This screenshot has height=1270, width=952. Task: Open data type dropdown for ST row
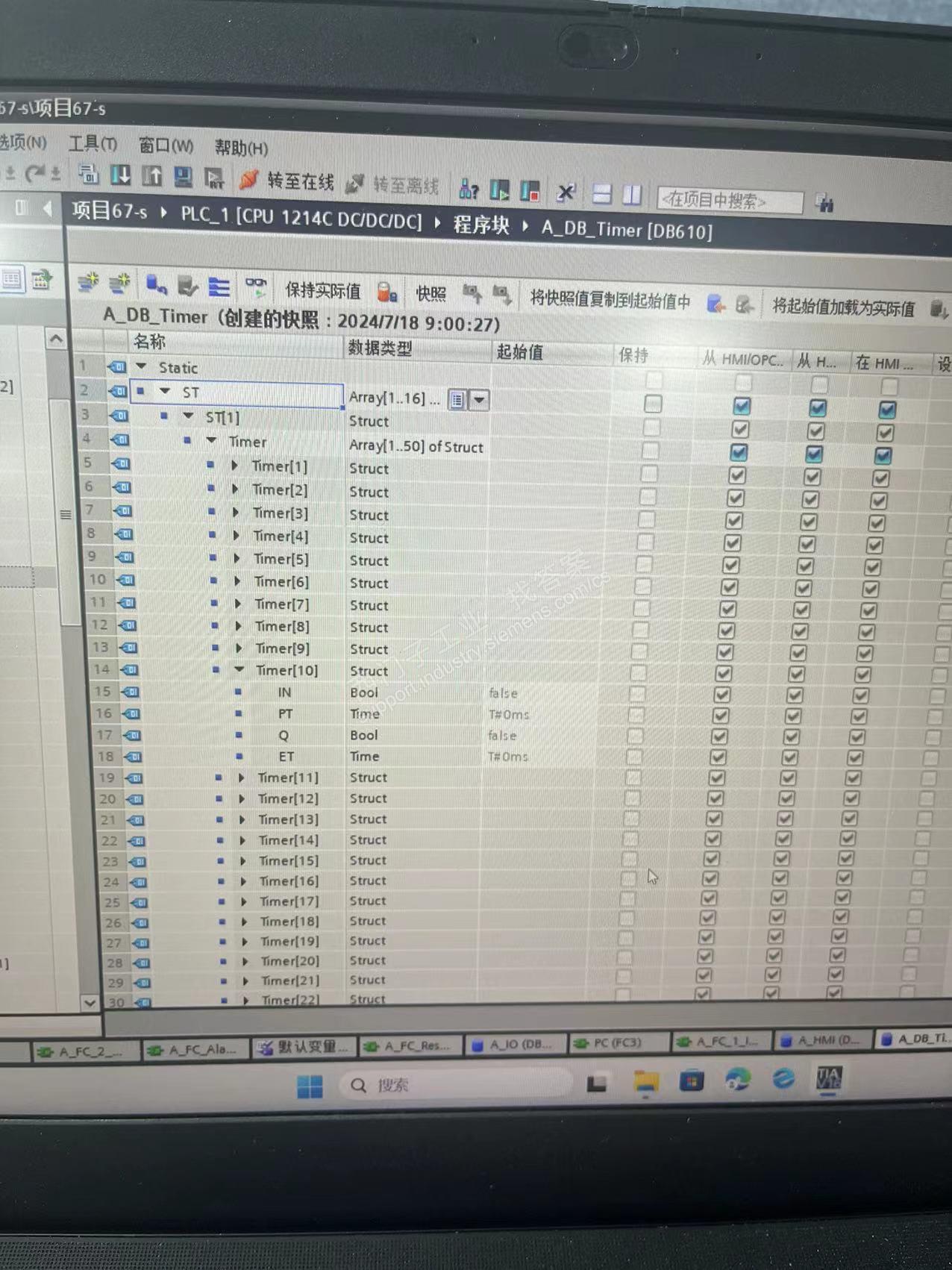pyautogui.click(x=479, y=400)
